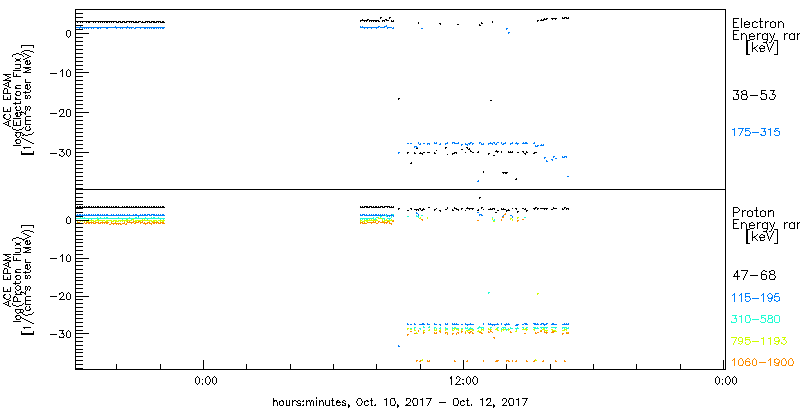Click the cyan 310-580 proton legend label

click(756, 319)
